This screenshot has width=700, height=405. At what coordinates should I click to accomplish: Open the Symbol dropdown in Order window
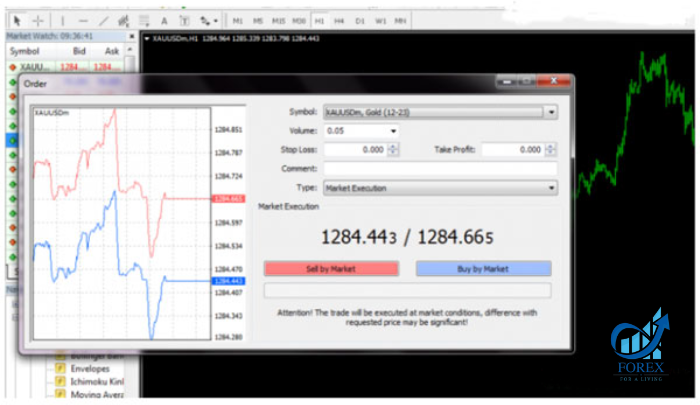pos(551,112)
